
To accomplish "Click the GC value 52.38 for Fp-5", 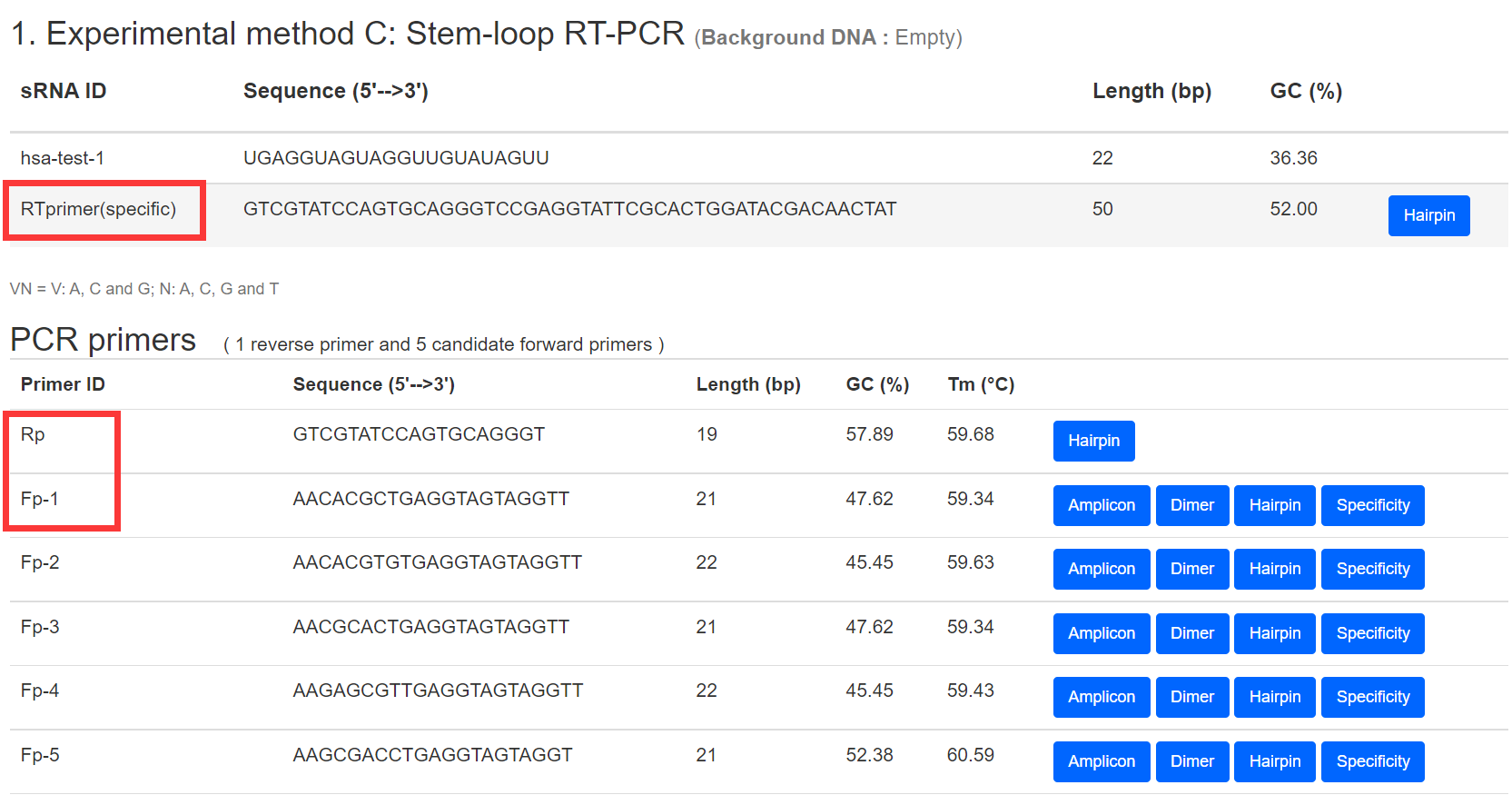I will pyautogui.click(x=869, y=755).
